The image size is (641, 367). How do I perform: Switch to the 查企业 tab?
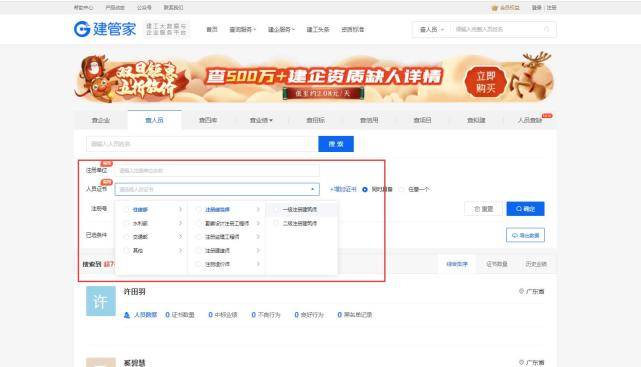[101, 120]
